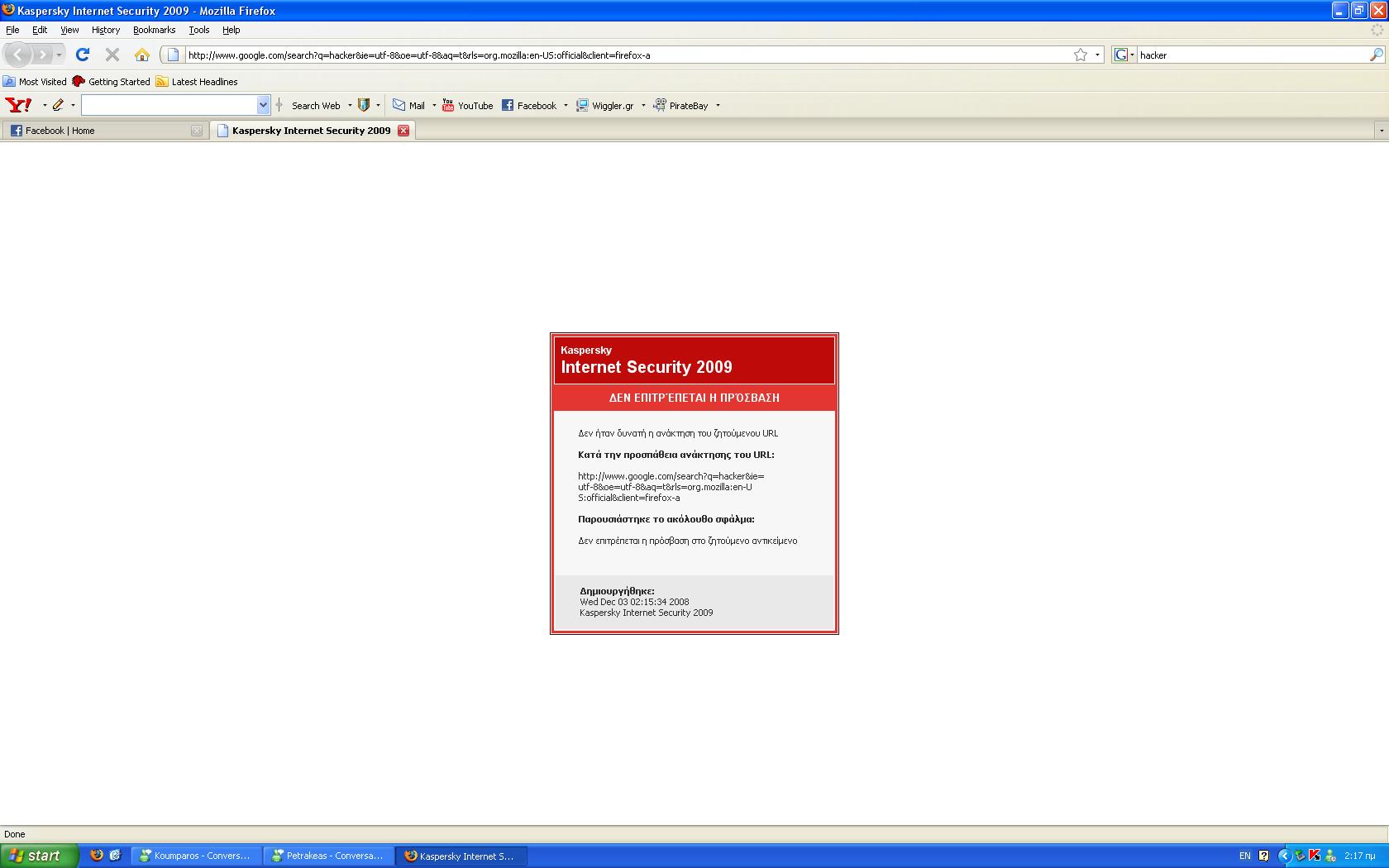Expand the Yahoo! logo dropdown arrow
This screenshot has width=1389, height=868.
tap(45, 105)
